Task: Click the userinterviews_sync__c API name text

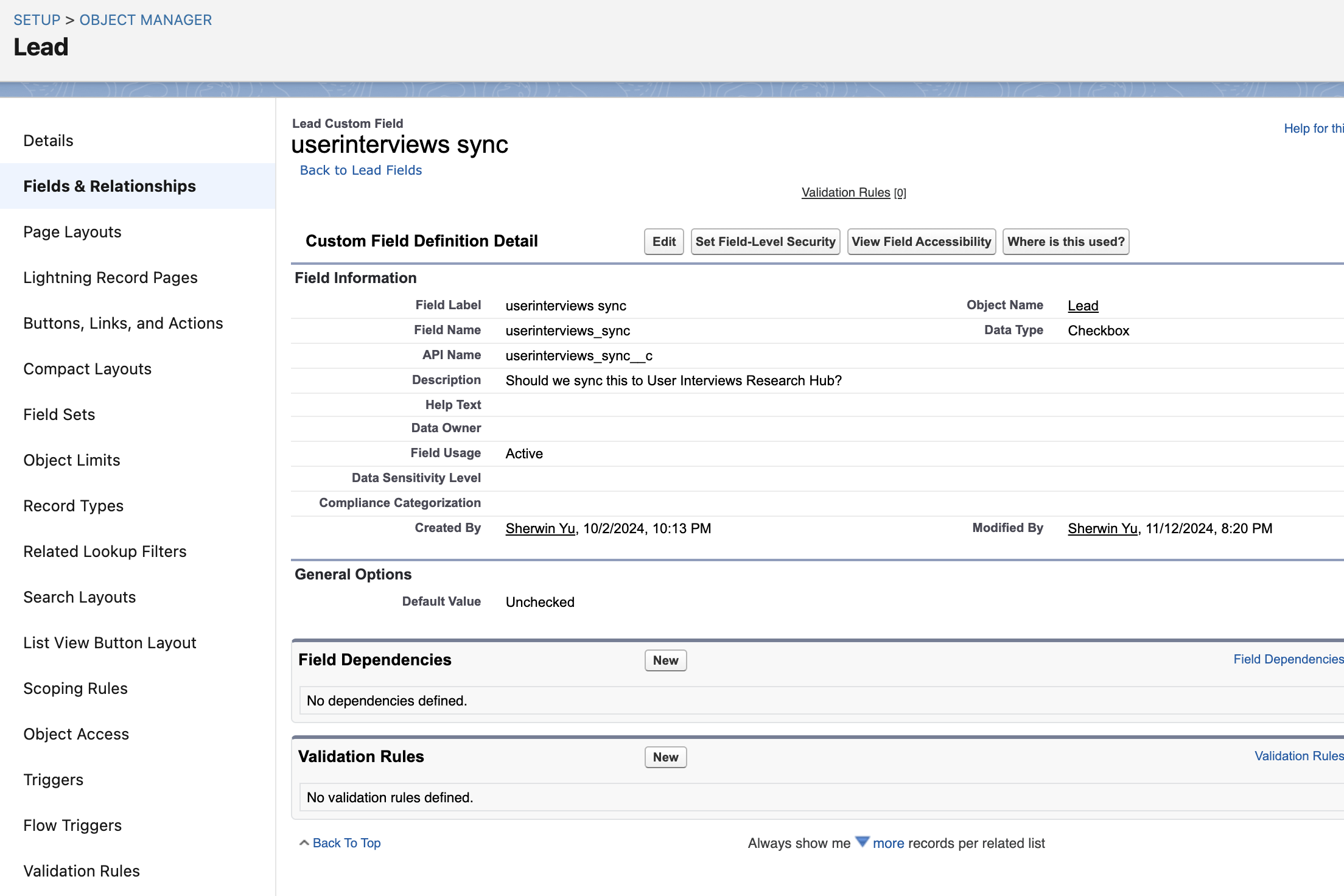Action: point(579,355)
